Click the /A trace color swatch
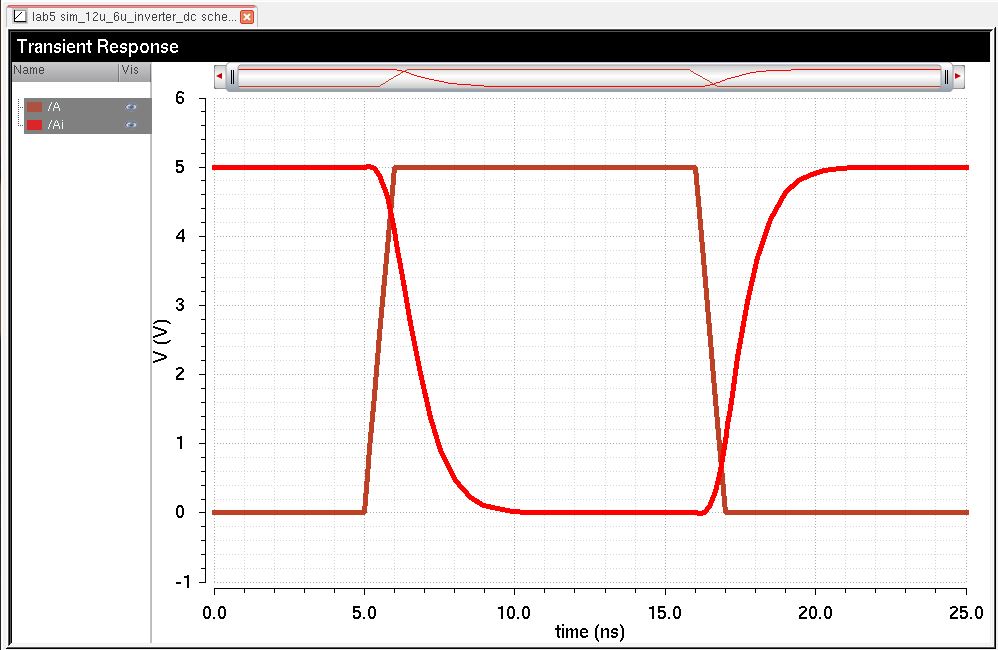The height and width of the screenshot is (650, 998). pyautogui.click(x=34, y=106)
